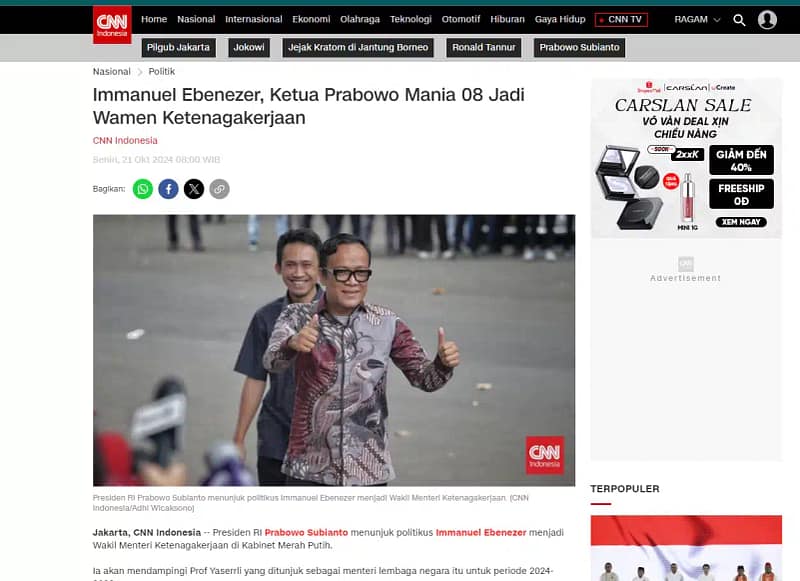Follow the Prabowo Subianto link in article text
The width and height of the screenshot is (800, 581).
pos(306,532)
